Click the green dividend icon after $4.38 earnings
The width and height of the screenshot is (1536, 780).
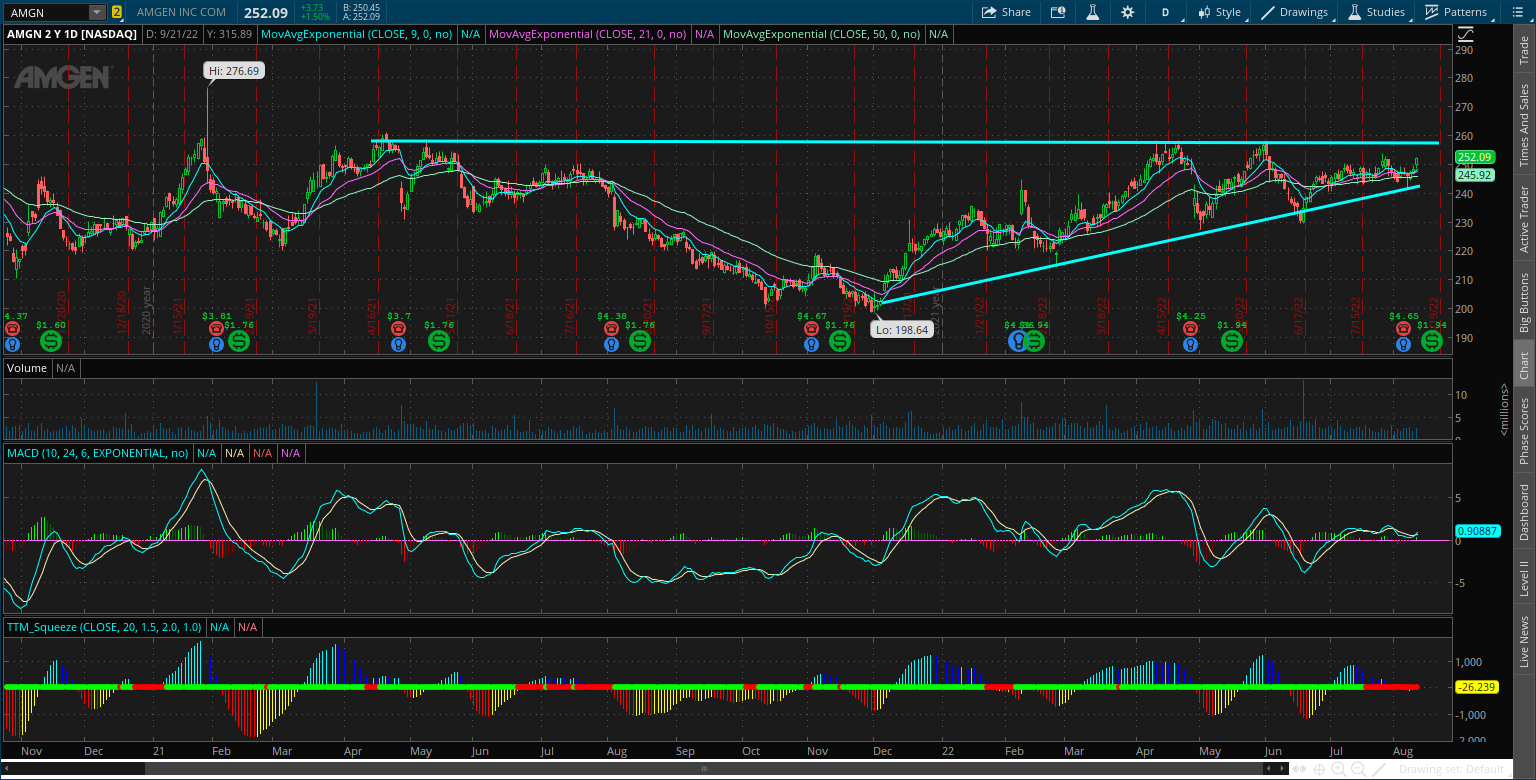(640, 341)
